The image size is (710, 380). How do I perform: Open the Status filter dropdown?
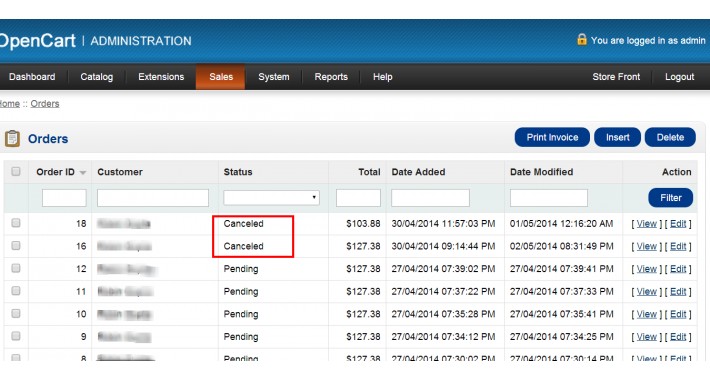click(271, 197)
